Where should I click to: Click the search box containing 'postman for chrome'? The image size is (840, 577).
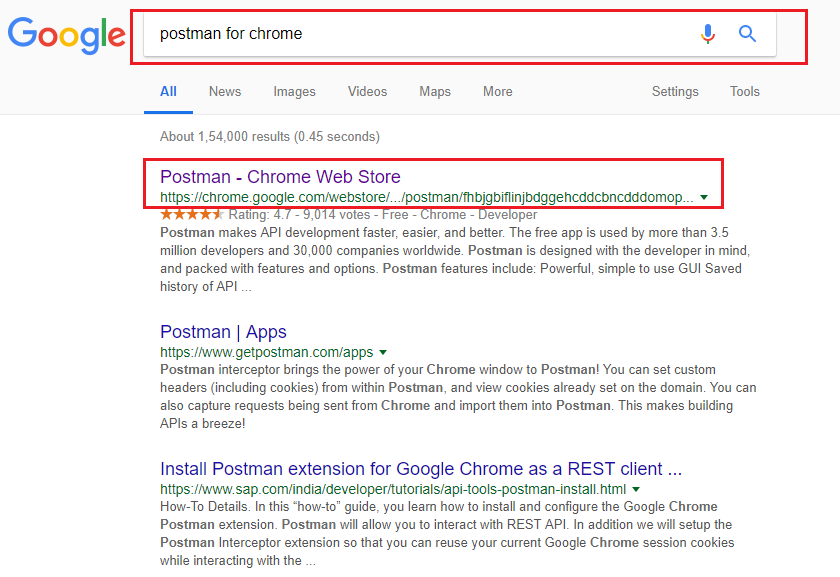point(460,34)
